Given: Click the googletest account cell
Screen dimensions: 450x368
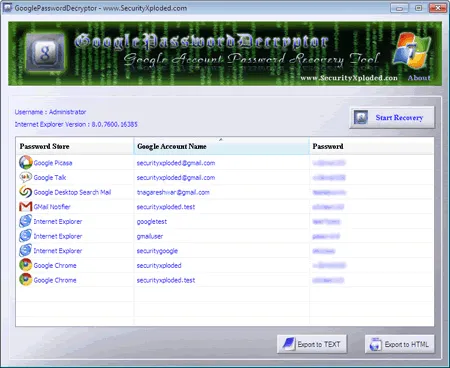Looking at the screenshot, I should (x=152, y=222).
